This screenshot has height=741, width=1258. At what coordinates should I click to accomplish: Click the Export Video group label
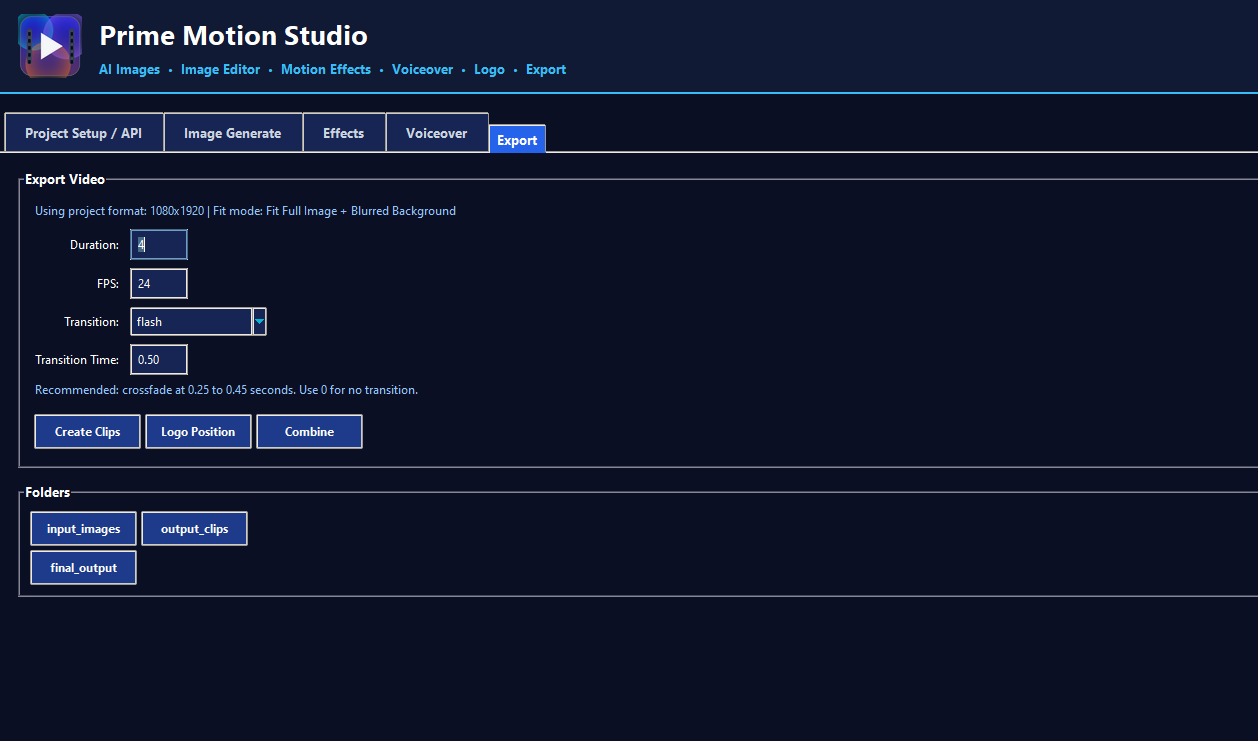click(65, 180)
